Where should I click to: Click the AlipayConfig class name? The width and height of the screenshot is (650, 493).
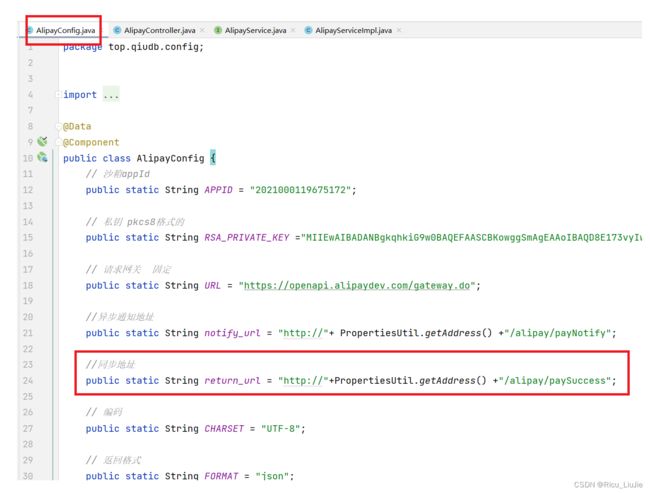(170, 158)
